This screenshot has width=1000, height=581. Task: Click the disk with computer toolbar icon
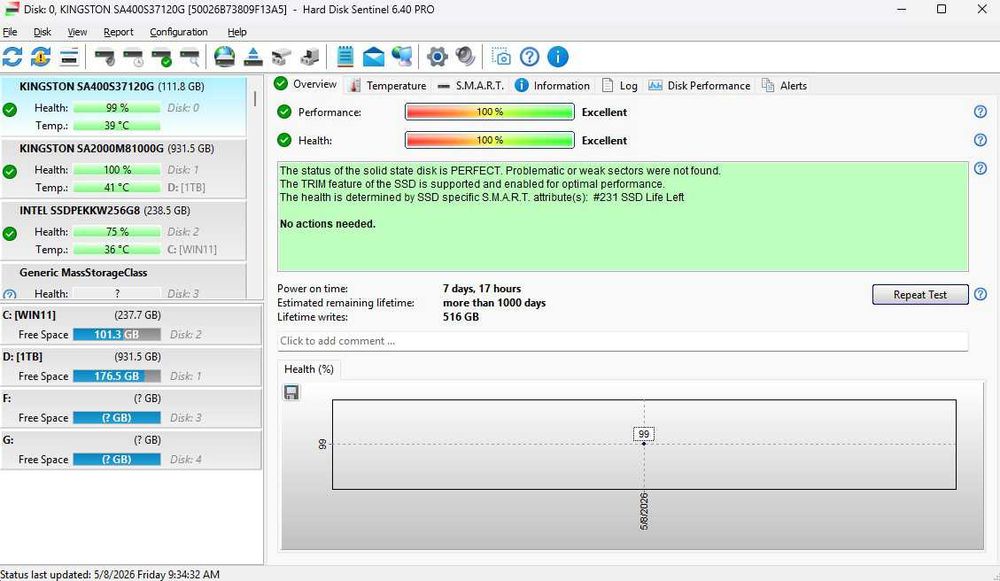tap(310, 57)
